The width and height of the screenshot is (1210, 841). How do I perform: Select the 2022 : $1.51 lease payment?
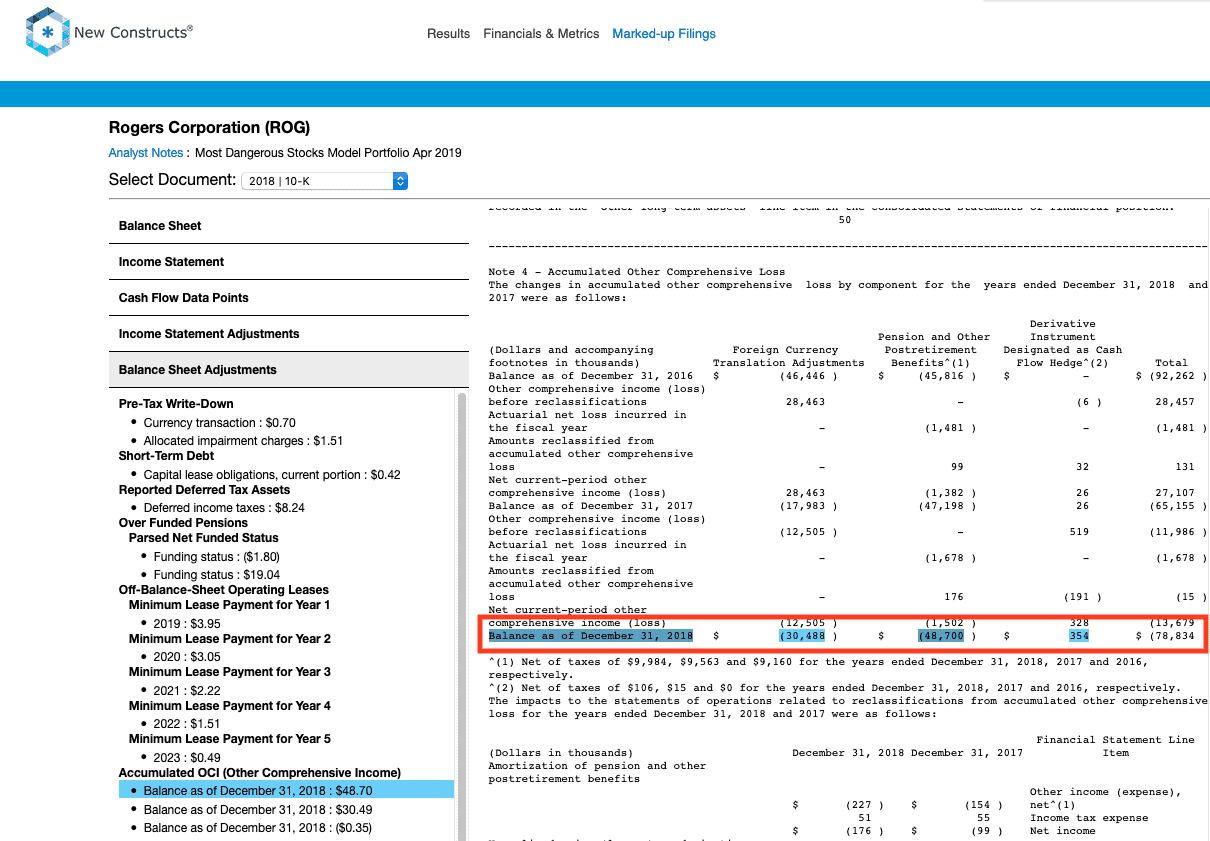click(x=187, y=724)
